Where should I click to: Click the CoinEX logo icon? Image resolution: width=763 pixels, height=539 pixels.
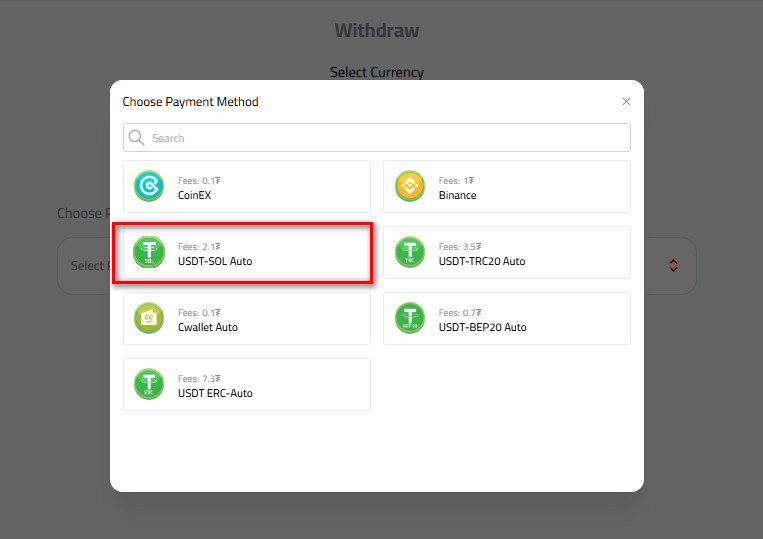point(149,186)
